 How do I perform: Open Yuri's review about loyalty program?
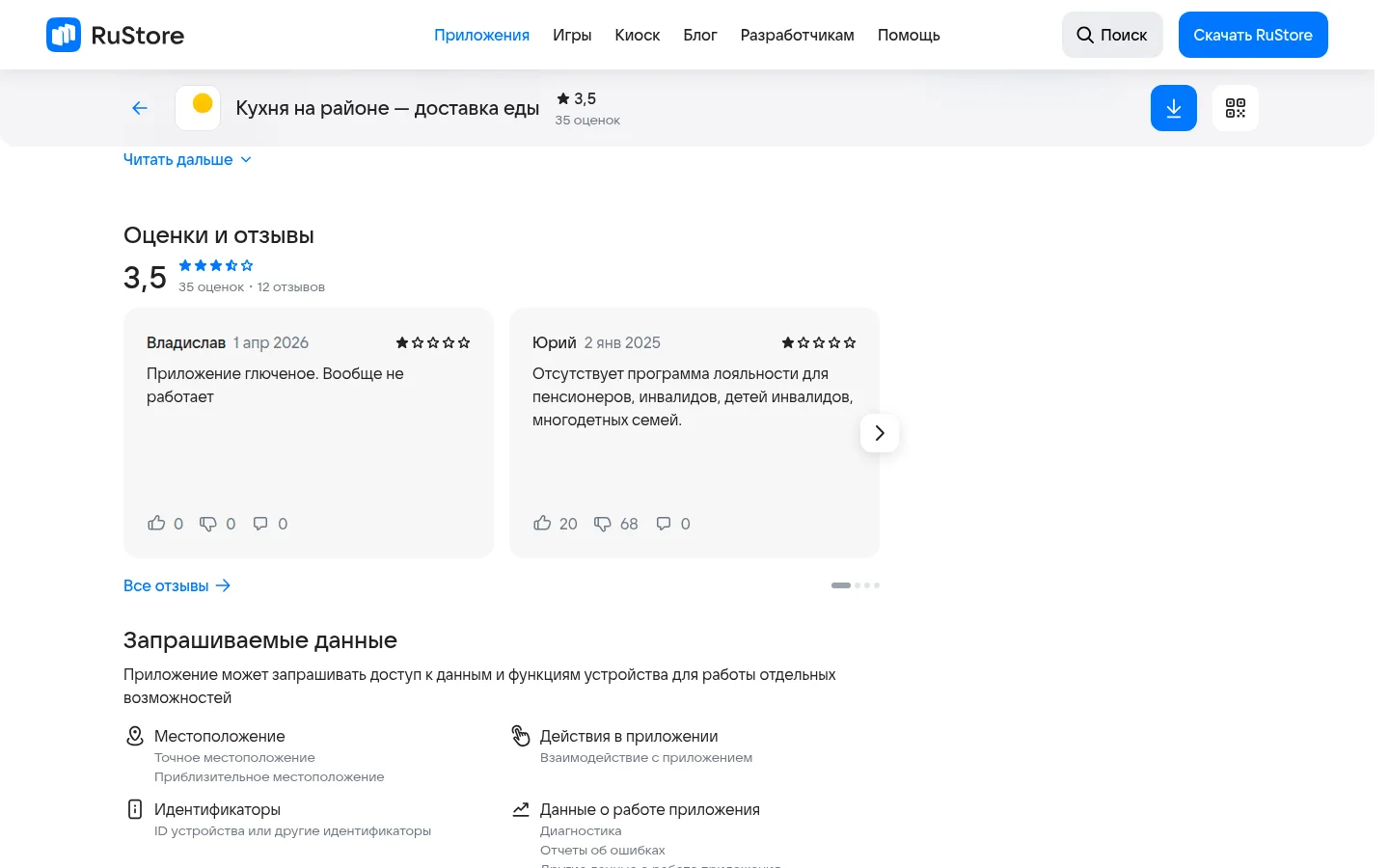click(x=693, y=396)
